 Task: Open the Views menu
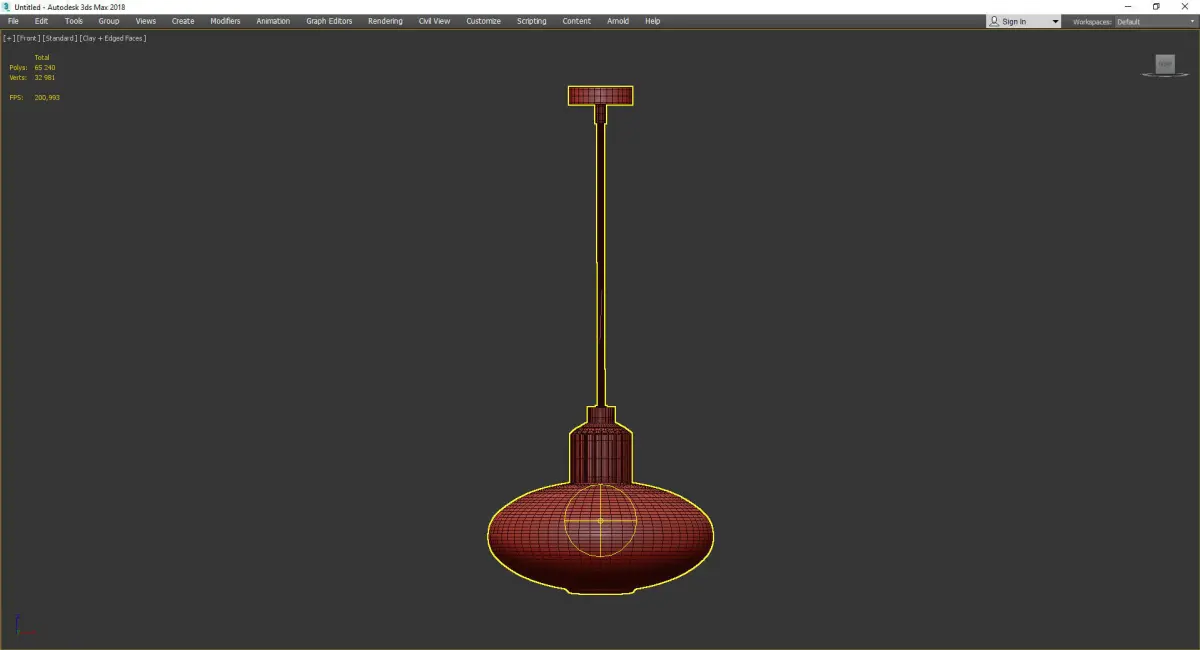click(x=146, y=21)
